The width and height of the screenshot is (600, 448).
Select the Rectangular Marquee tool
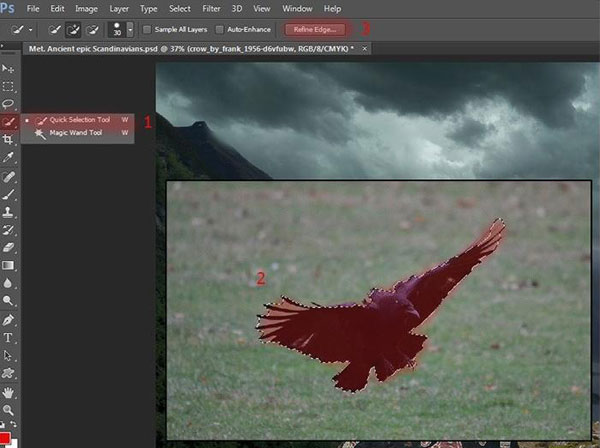point(8,86)
